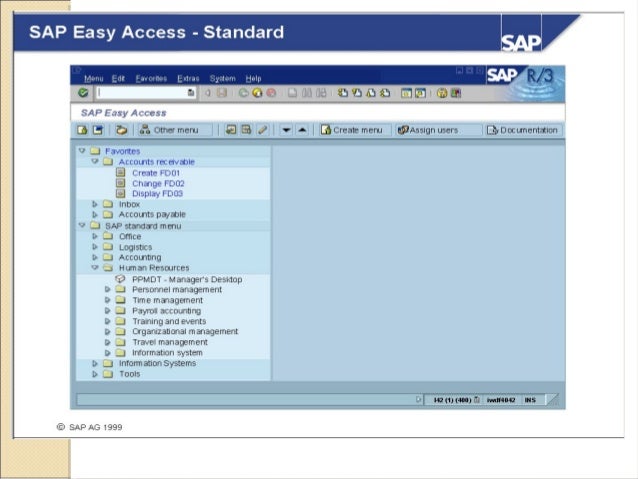Expand the Accounts payable folder
The height and width of the screenshot is (479, 638).
[95, 214]
